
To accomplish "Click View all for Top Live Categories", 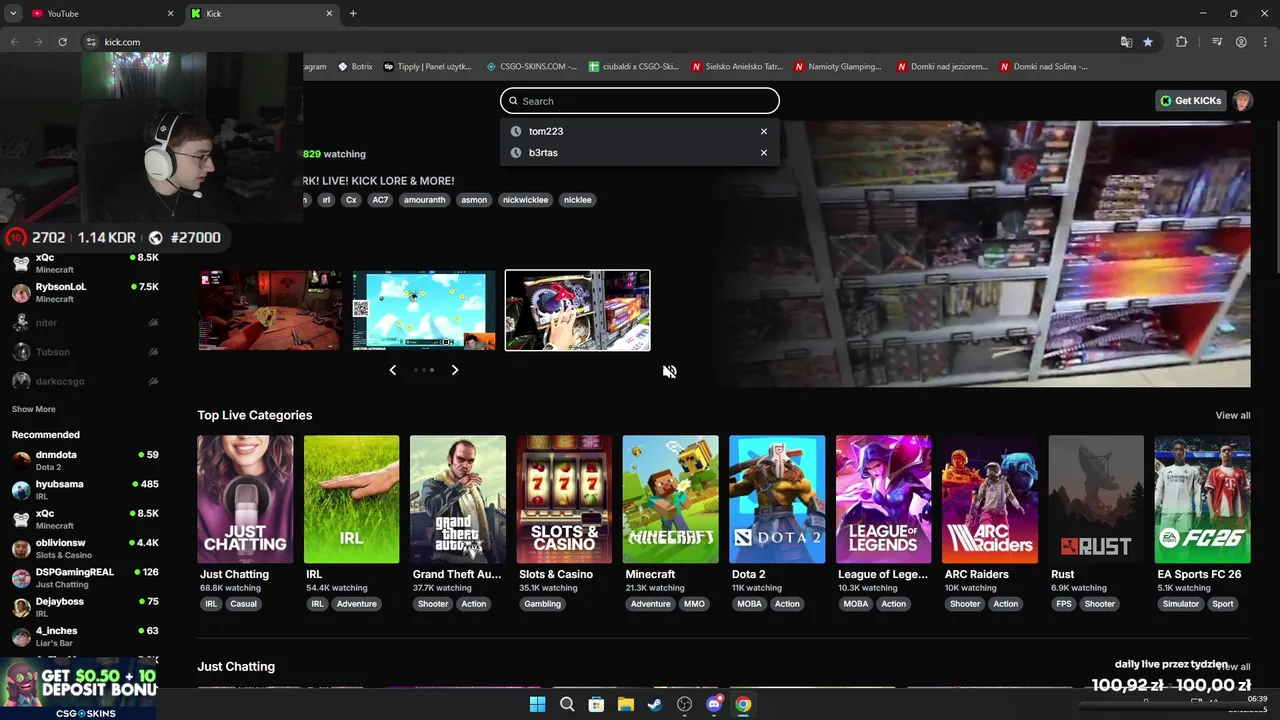I will pos(1232,415).
